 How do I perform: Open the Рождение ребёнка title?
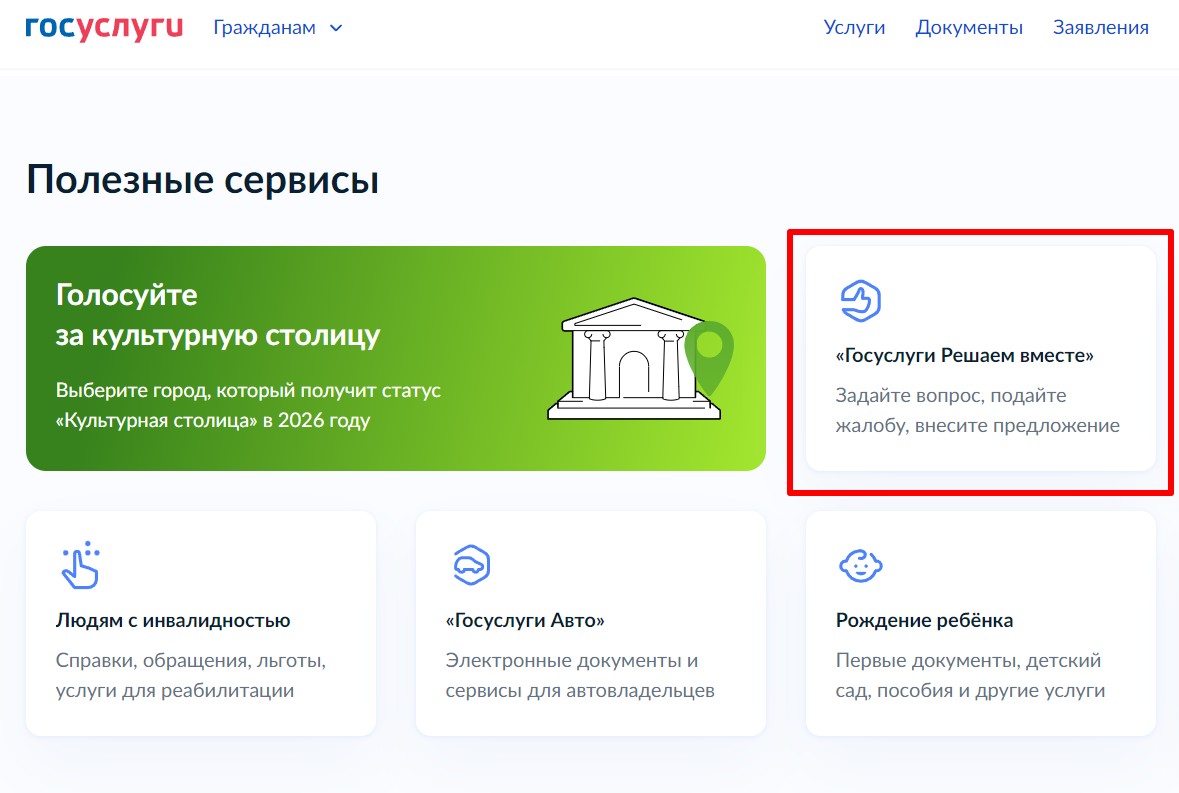pos(924,620)
